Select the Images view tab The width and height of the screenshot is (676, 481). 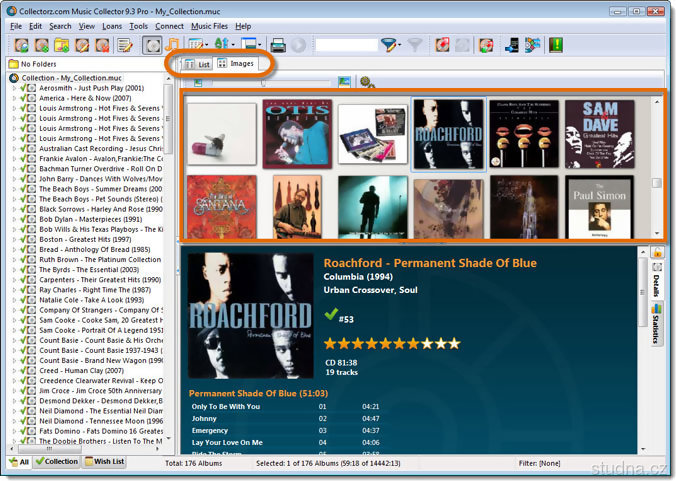[236, 64]
